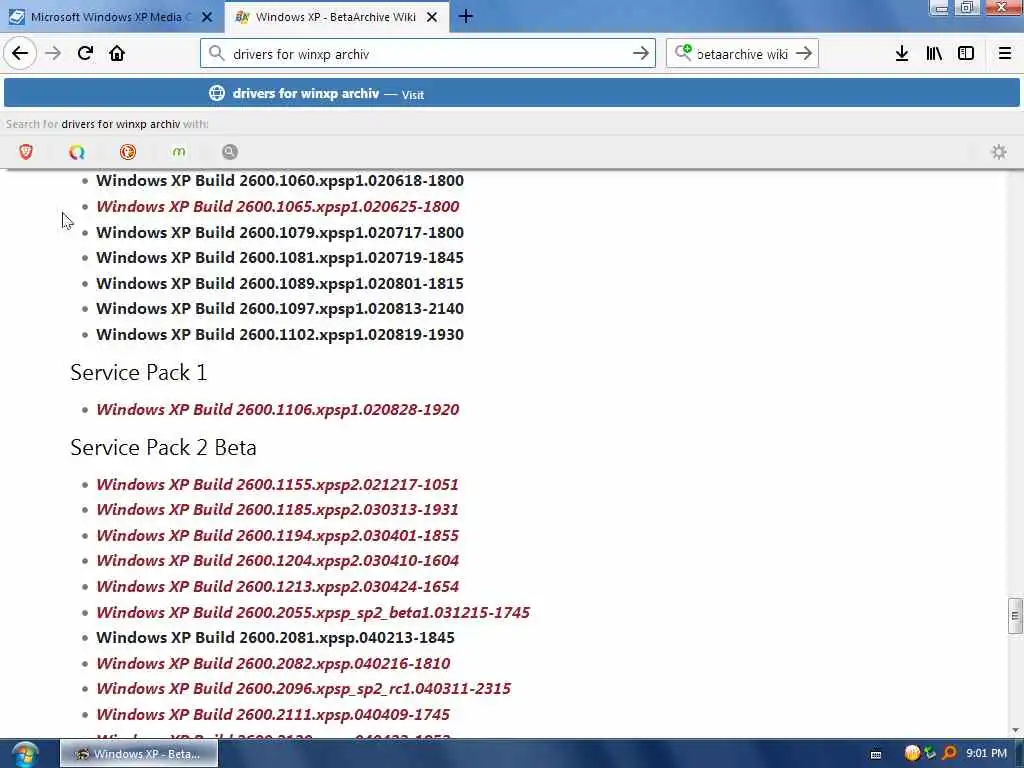
Task: Close the Windows XP - BetaArchive Wiki tab
Action: pyautogui.click(x=432, y=17)
